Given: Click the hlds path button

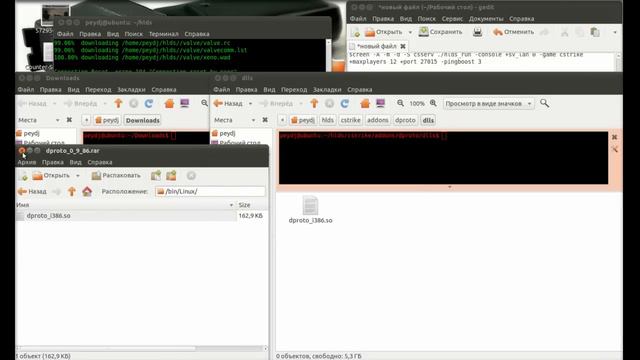Looking at the screenshot, I should [327, 120].
